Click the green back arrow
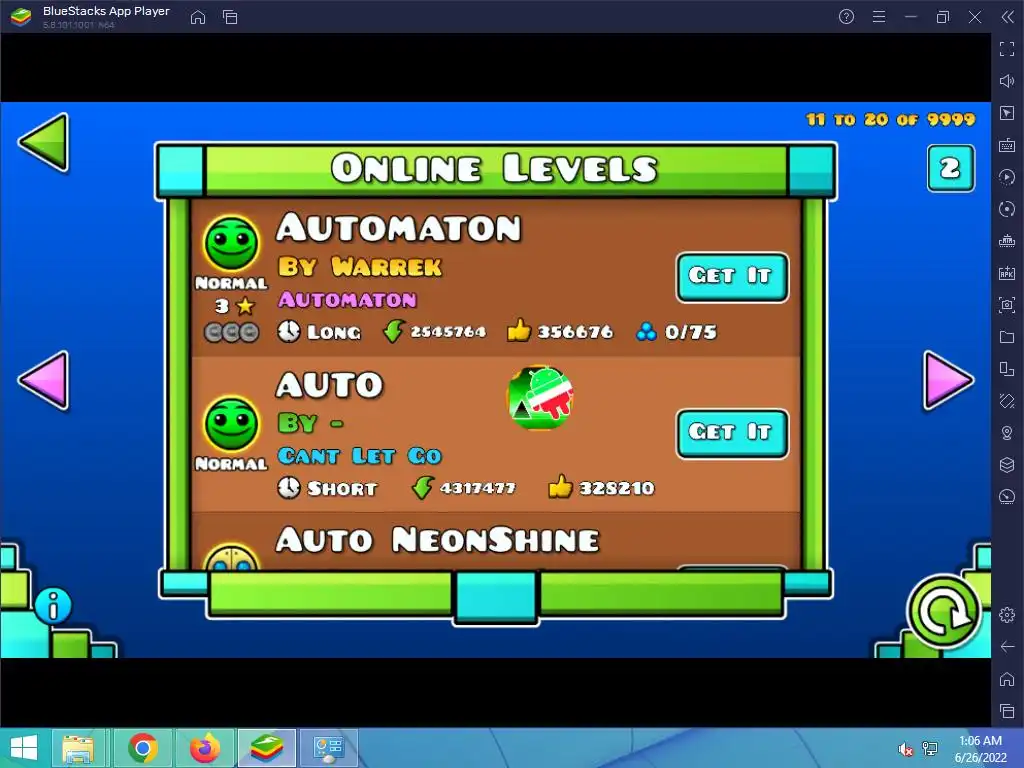Image resolution: width=1024 pixels, height=768 pixels. click(44, 142)
